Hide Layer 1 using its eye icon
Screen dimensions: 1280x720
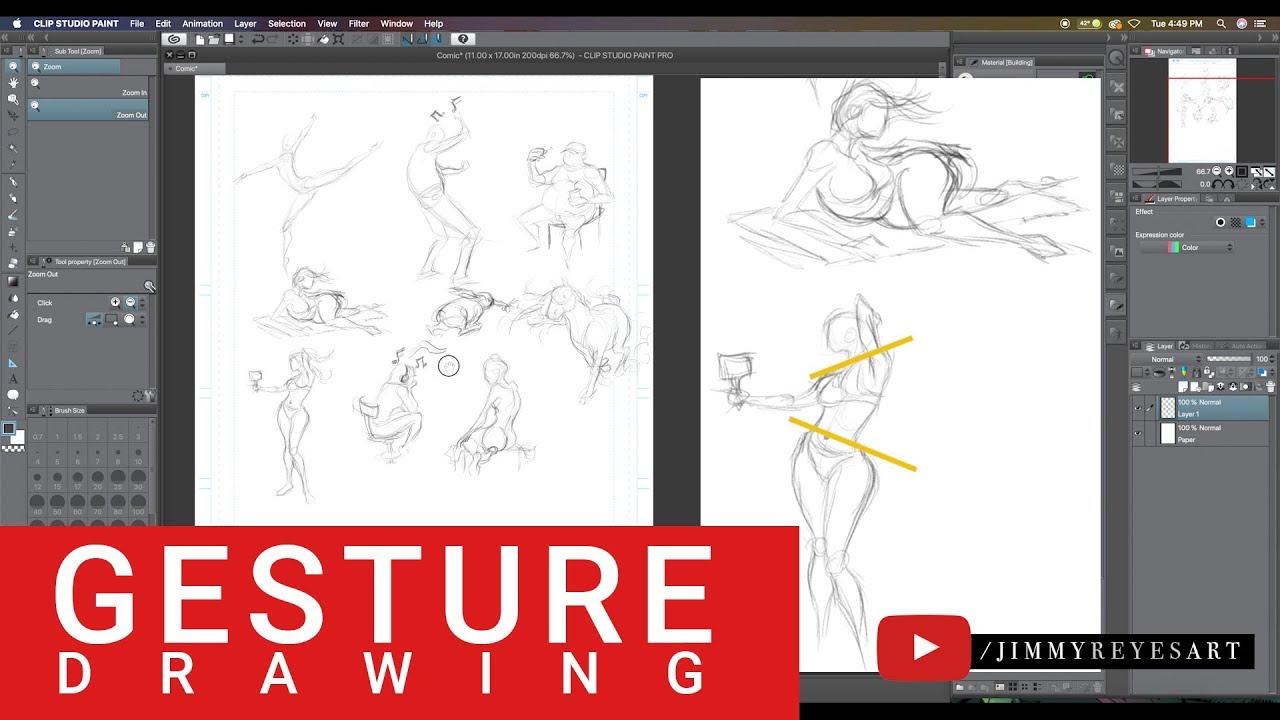(x=1138, y=408)
